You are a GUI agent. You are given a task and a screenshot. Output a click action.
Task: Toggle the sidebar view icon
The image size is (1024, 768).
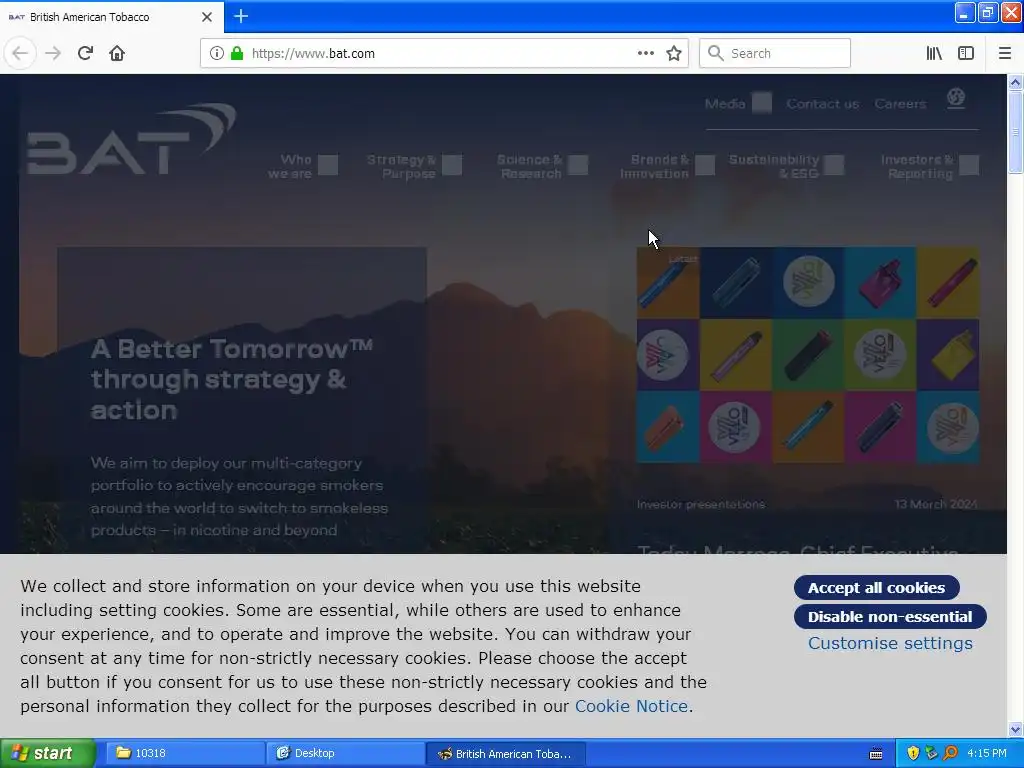click(966, 54)
